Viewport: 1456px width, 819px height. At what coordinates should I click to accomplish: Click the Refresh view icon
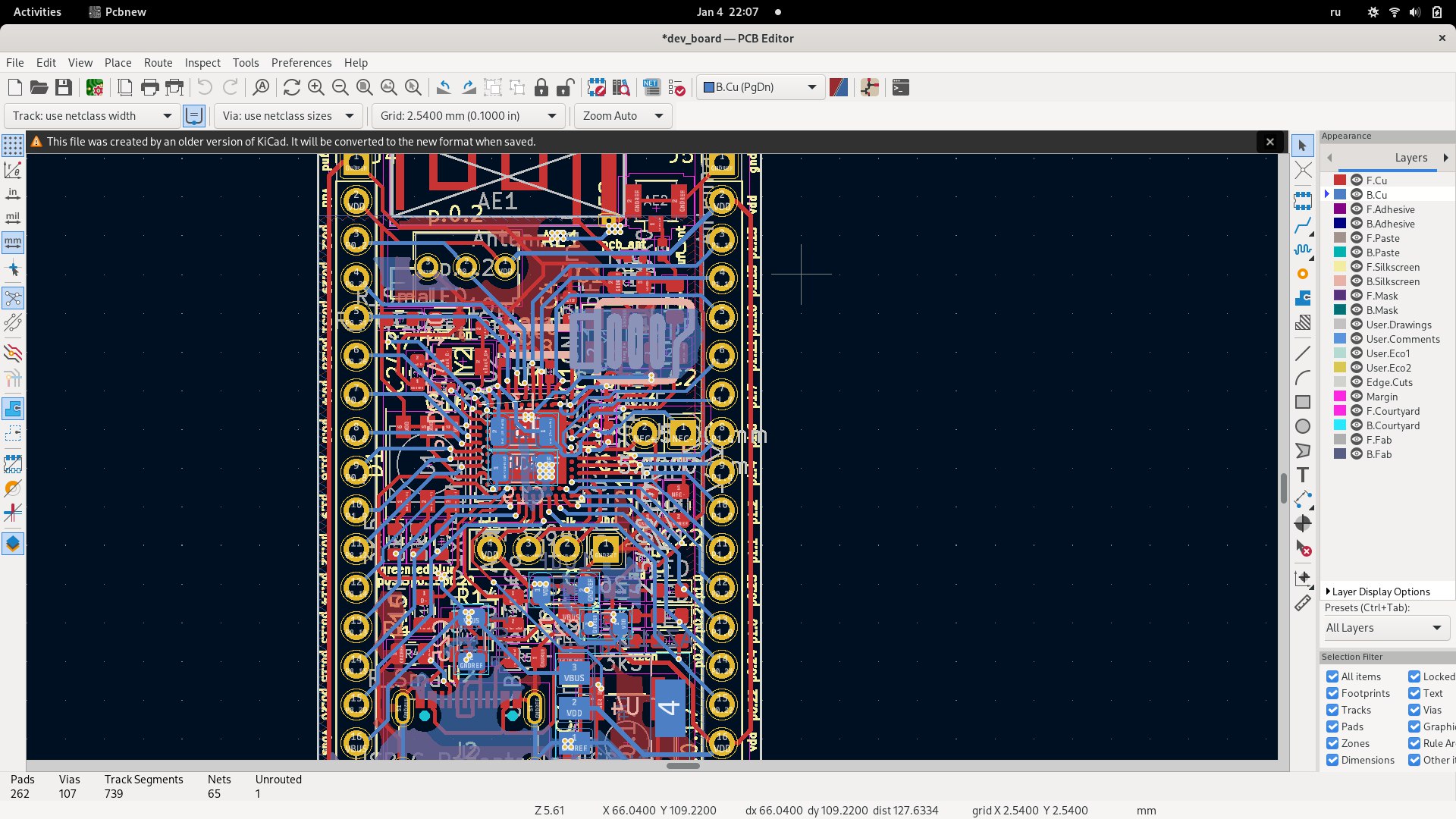292,88
